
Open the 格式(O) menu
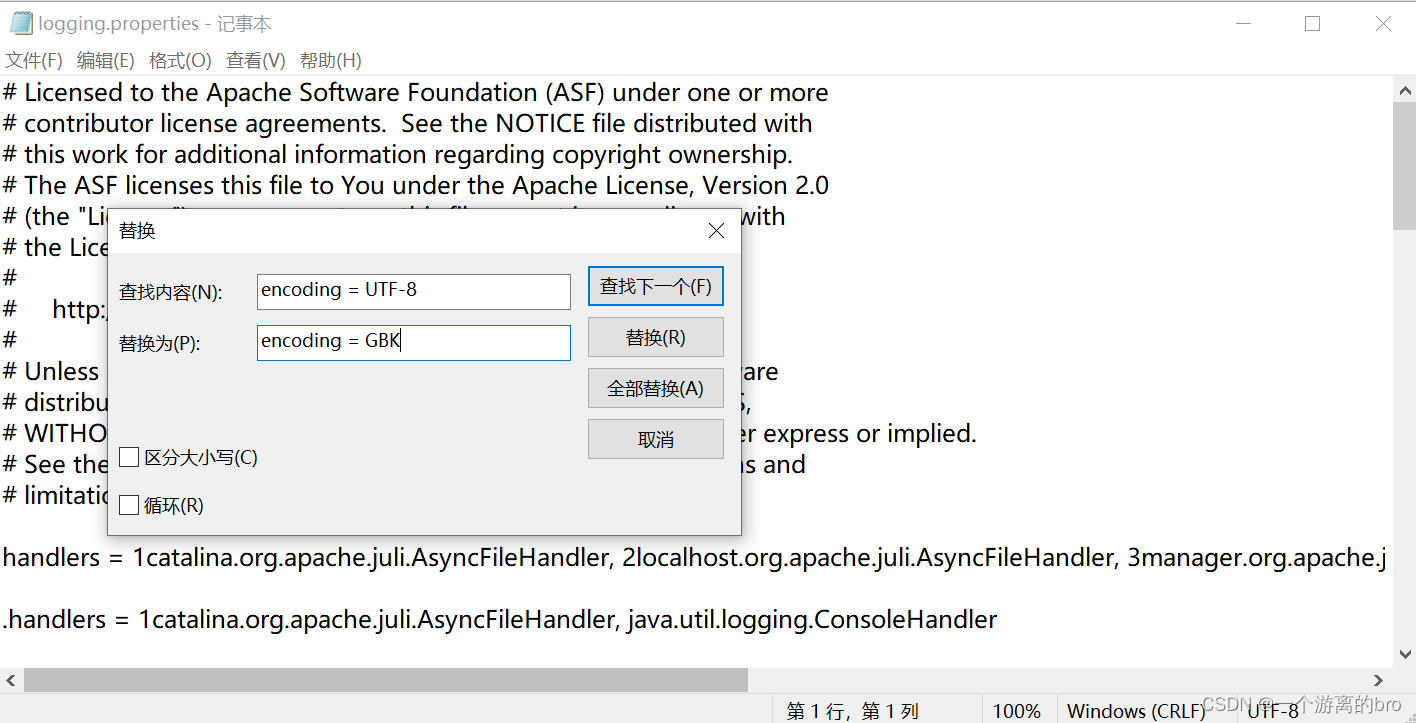coord(179,60)
